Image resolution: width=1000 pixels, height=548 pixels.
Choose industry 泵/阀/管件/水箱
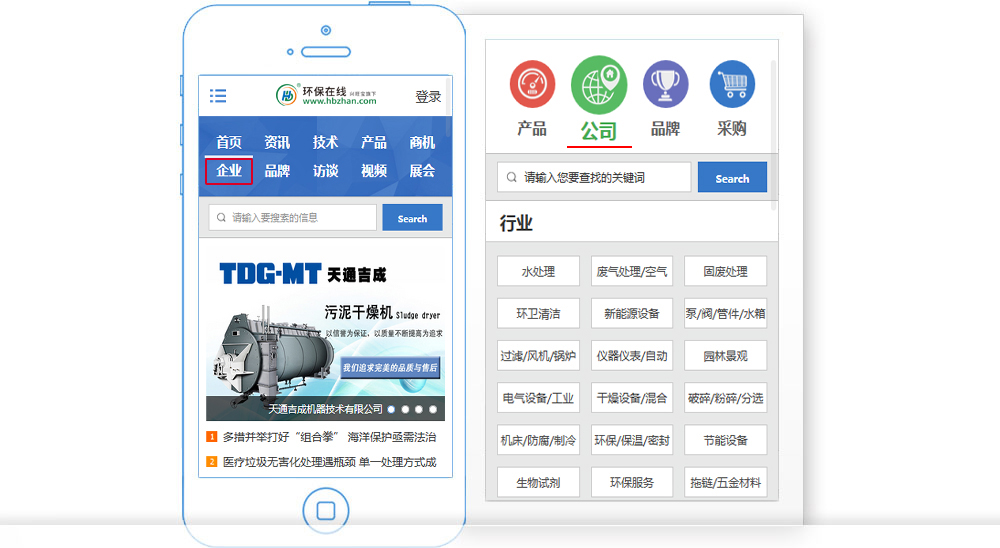coord(726,313)
